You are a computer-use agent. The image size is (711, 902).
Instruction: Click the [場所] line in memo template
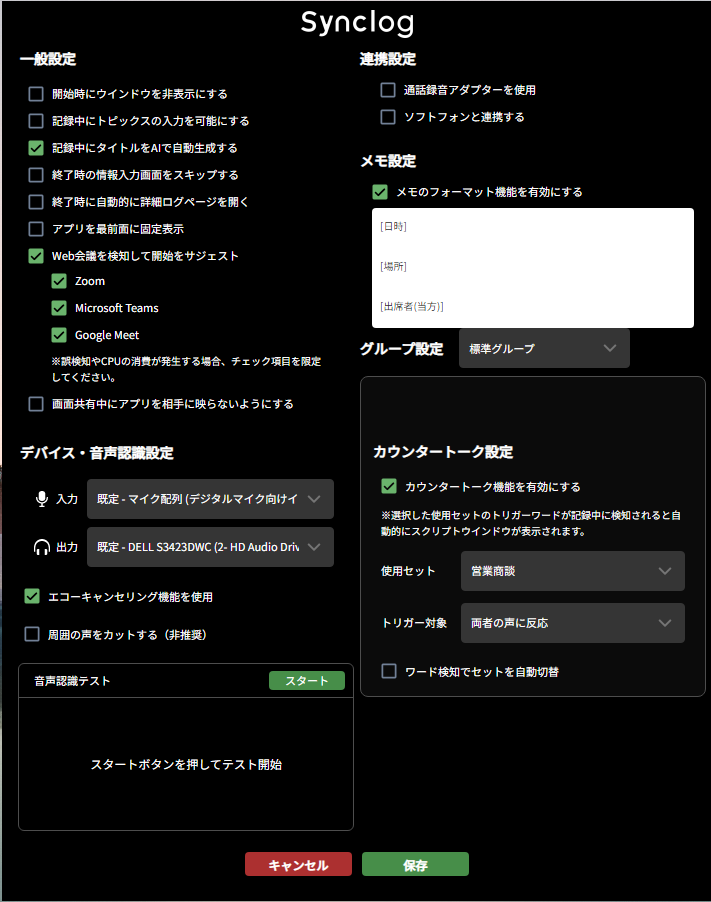pyautogui.click(x=393, y=266)
